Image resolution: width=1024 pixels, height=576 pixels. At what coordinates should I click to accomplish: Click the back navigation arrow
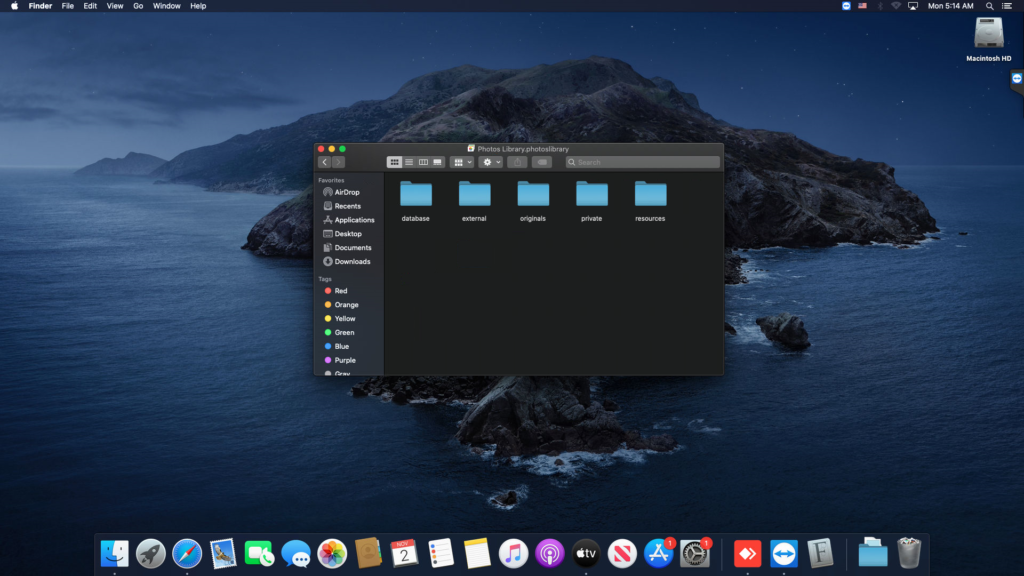(x=324, y=162)
